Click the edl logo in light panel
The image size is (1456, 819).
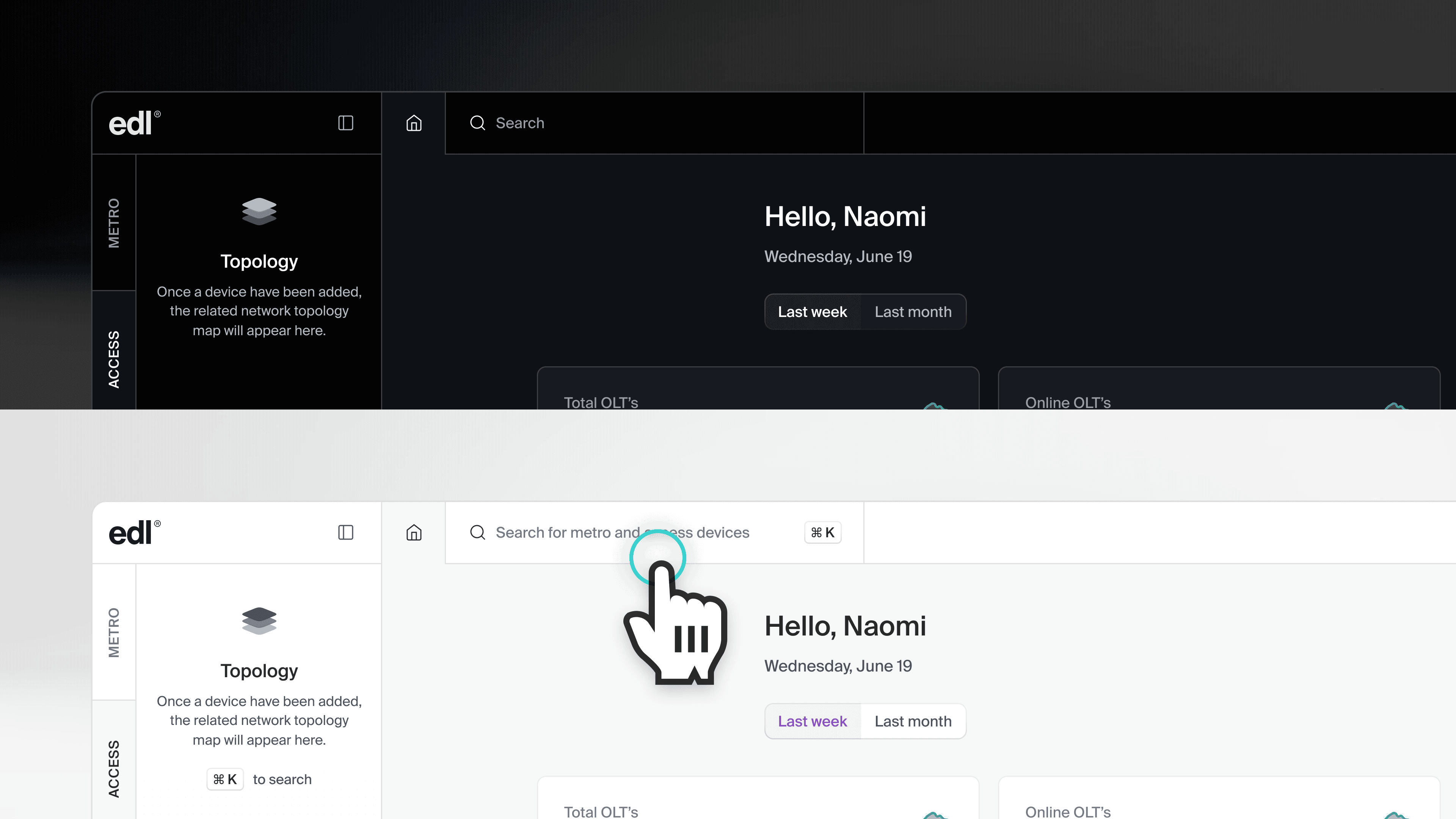[134, 532]
